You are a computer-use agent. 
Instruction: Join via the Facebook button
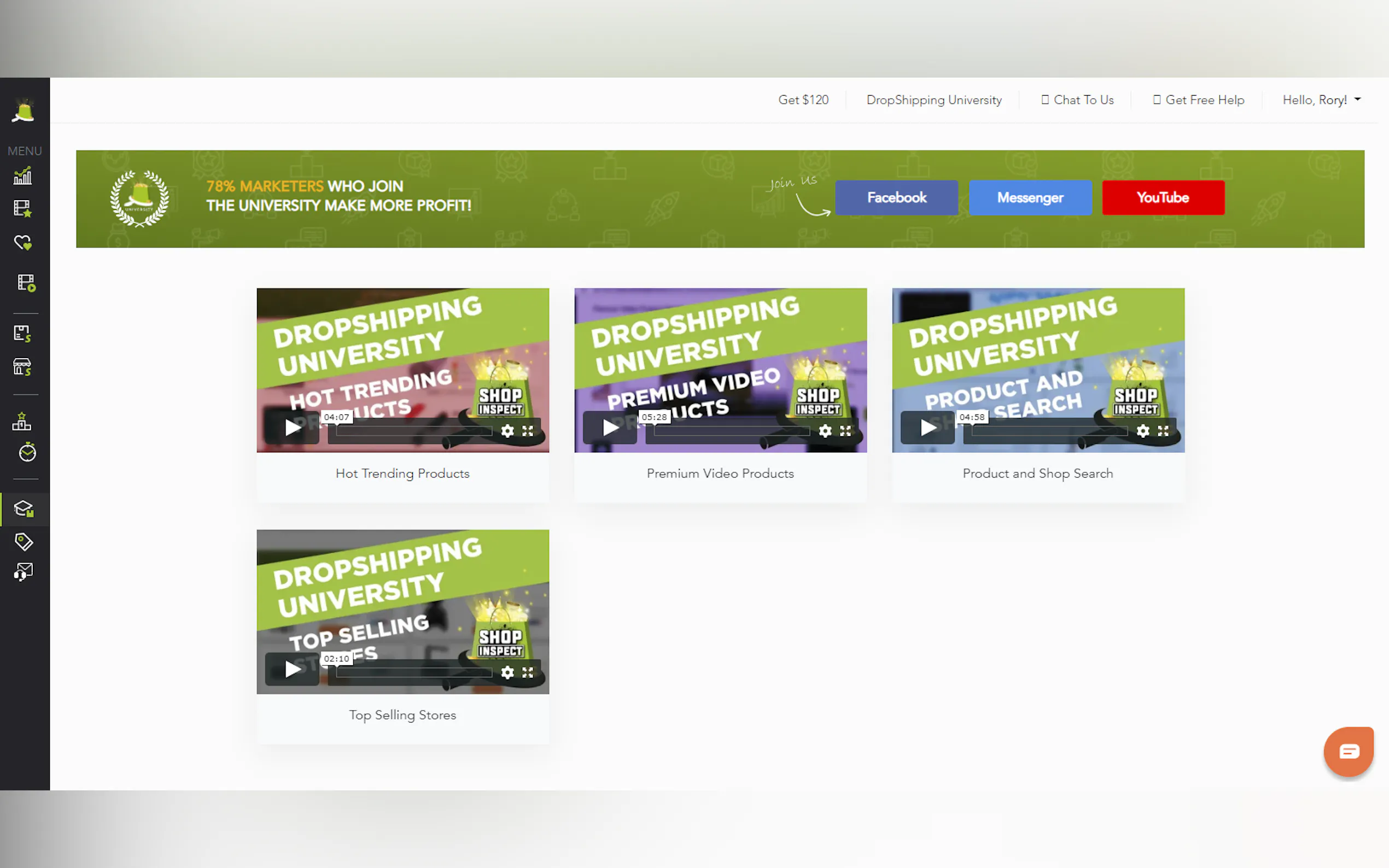[896, 197]
